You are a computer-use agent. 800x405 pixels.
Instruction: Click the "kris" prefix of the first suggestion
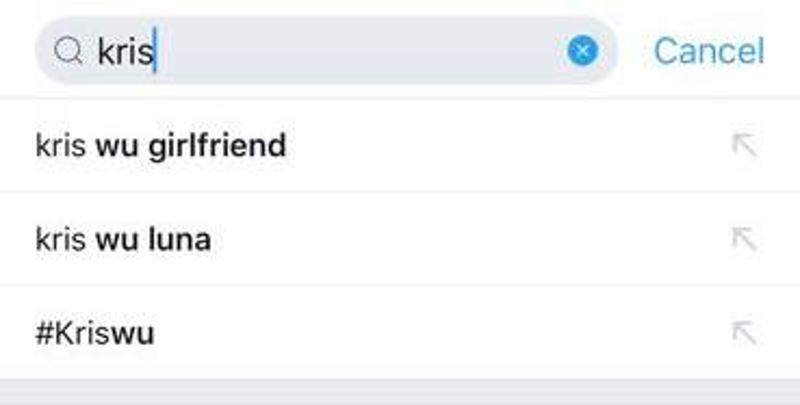coord(60,146)
